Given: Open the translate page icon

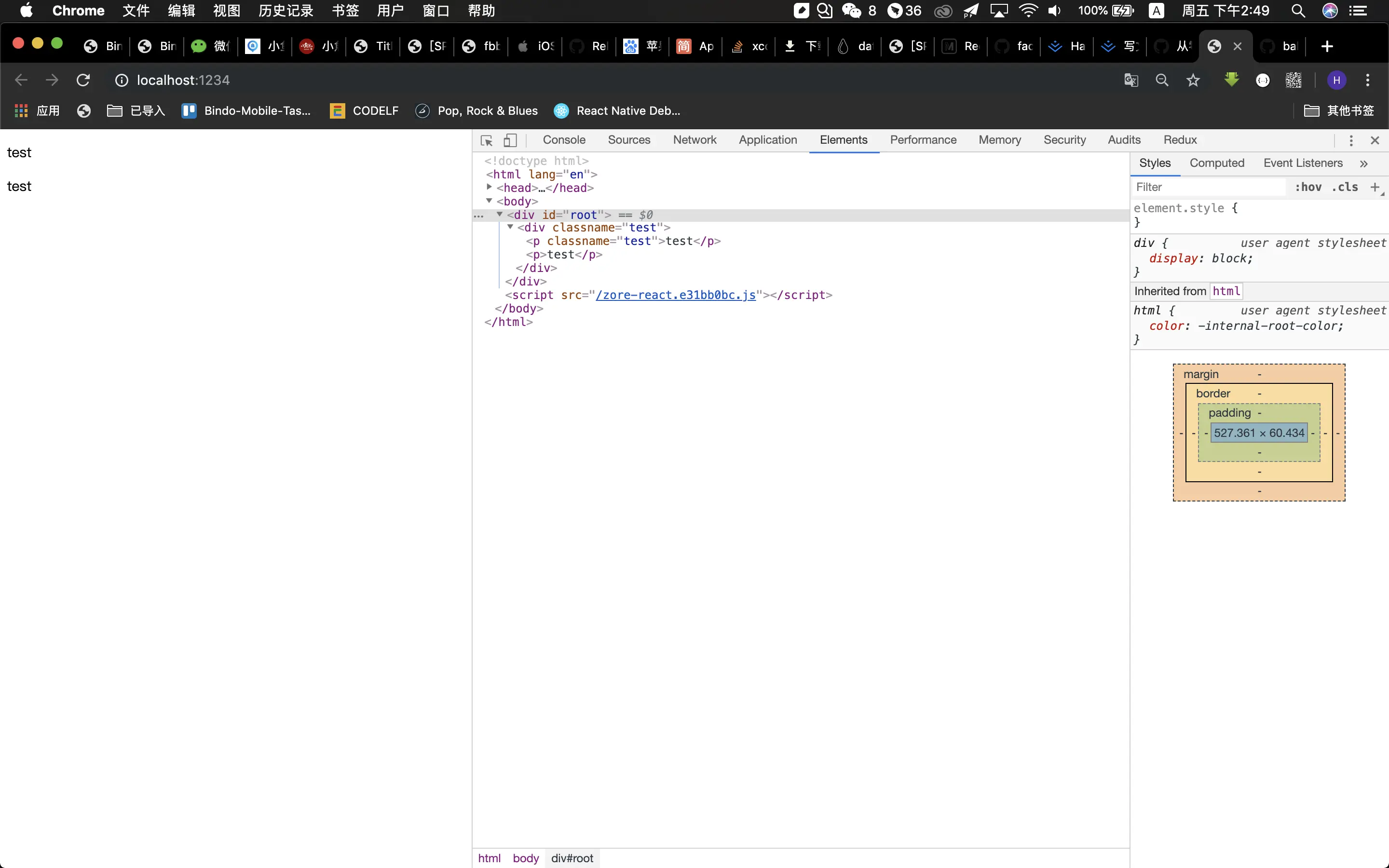Looking at the screenshot, I should (x=1130, y=81).
